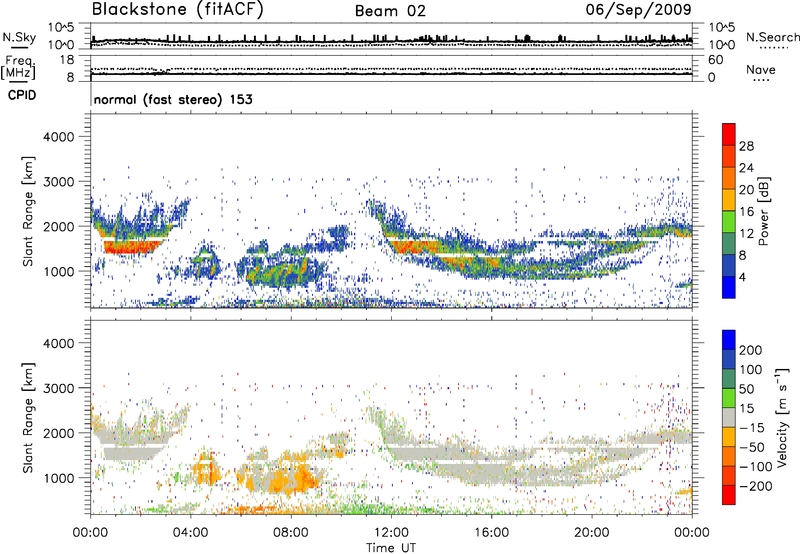Click the 08:00 time axis tick label
Viewport: 800px width, 554px height.
point(290,533)
